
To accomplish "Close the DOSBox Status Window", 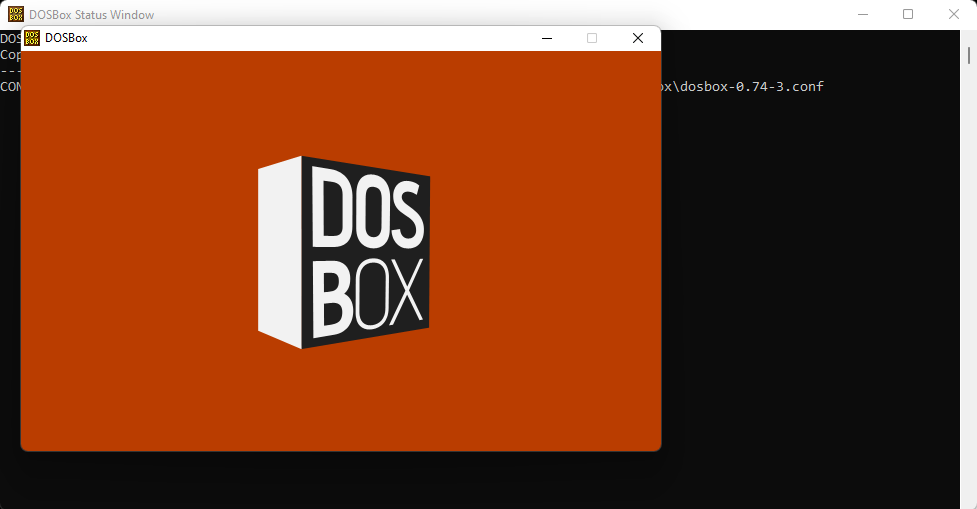I will [x=953, y=14].
